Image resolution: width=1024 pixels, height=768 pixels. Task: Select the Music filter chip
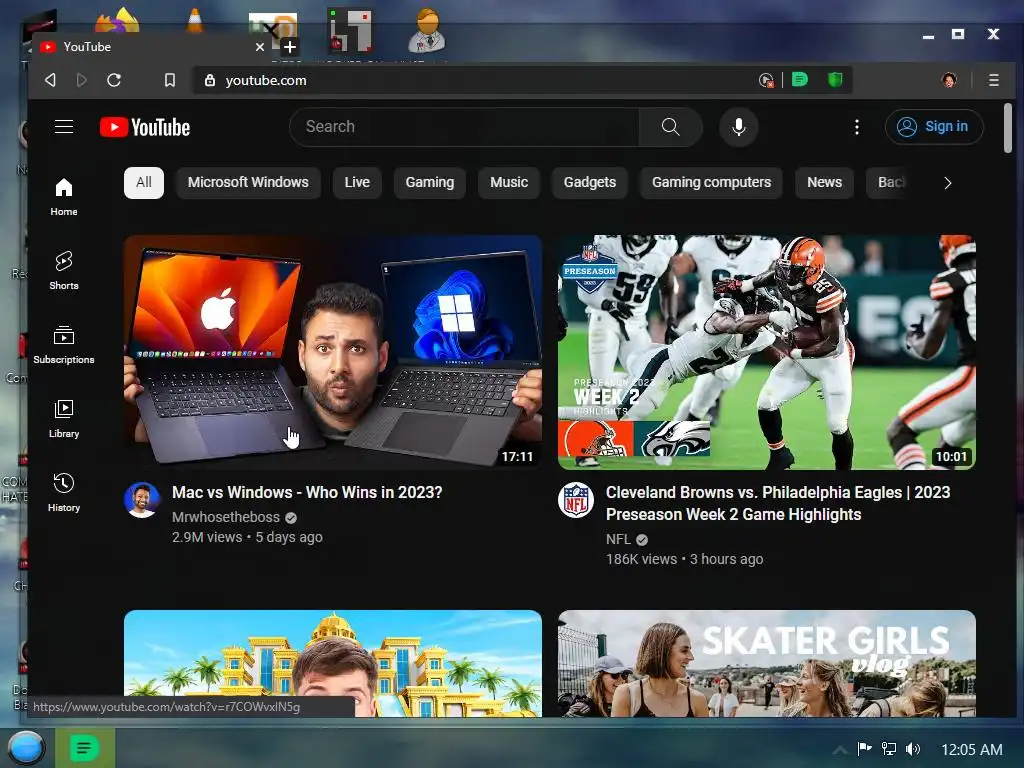click(509, 182)
